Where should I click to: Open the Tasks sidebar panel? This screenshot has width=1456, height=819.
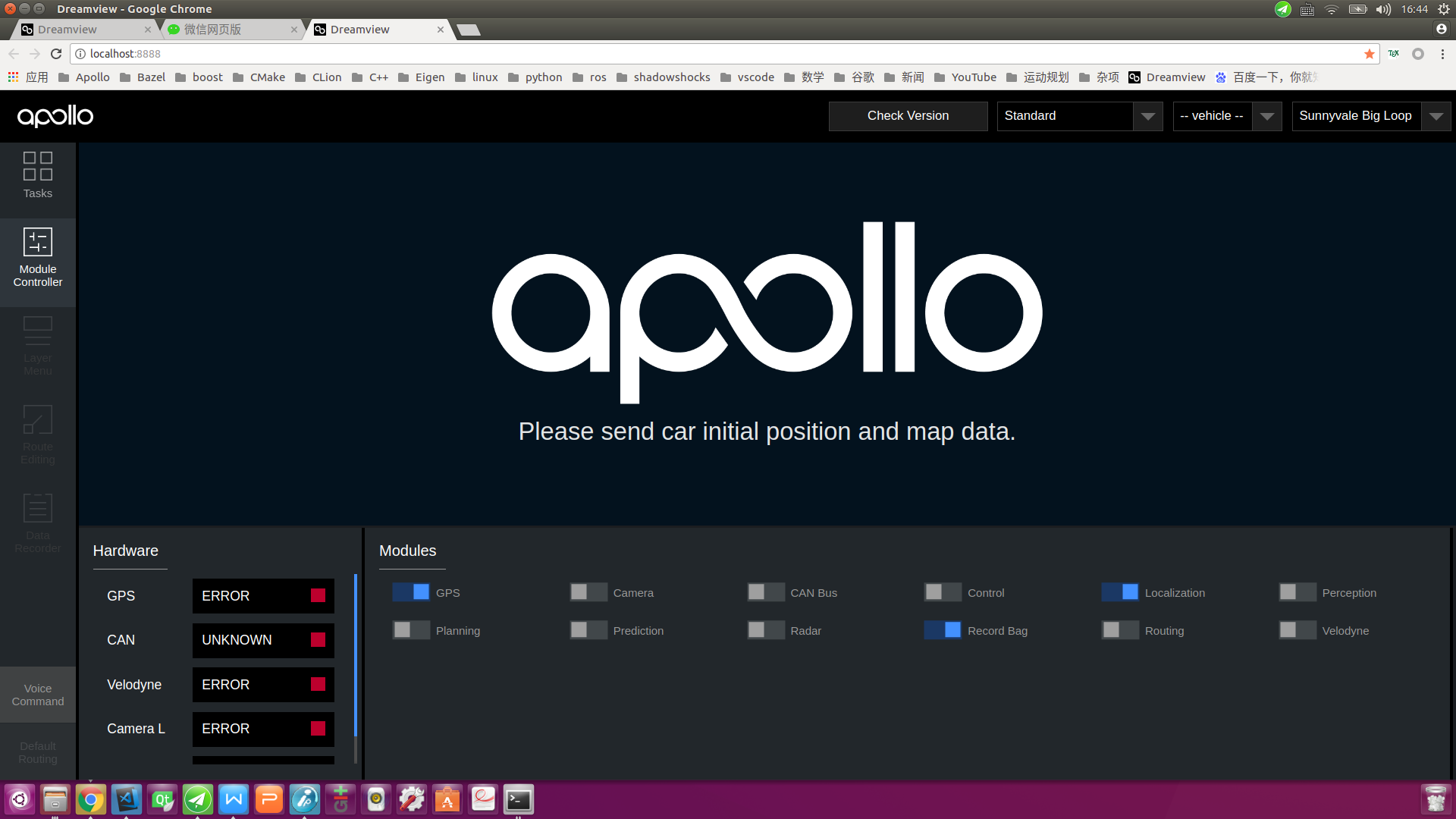click(37, 174)
